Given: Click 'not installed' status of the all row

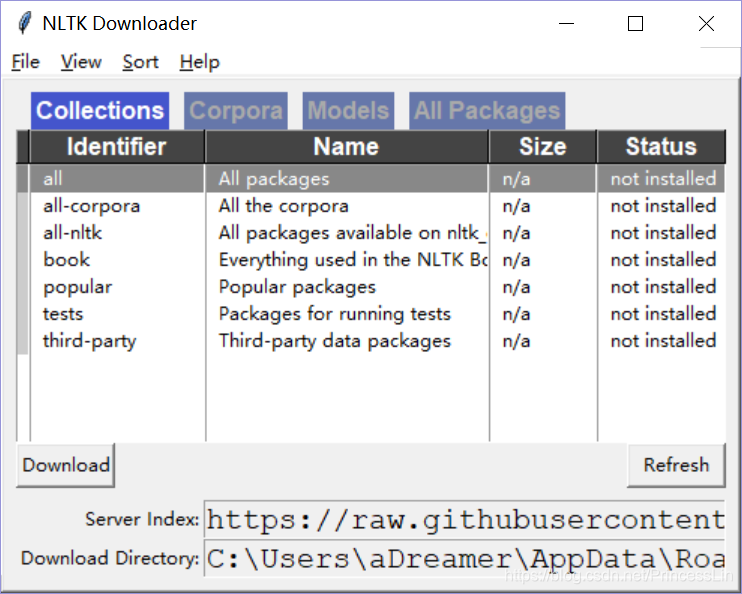Looking at the screenshot, I should (663, 179).
